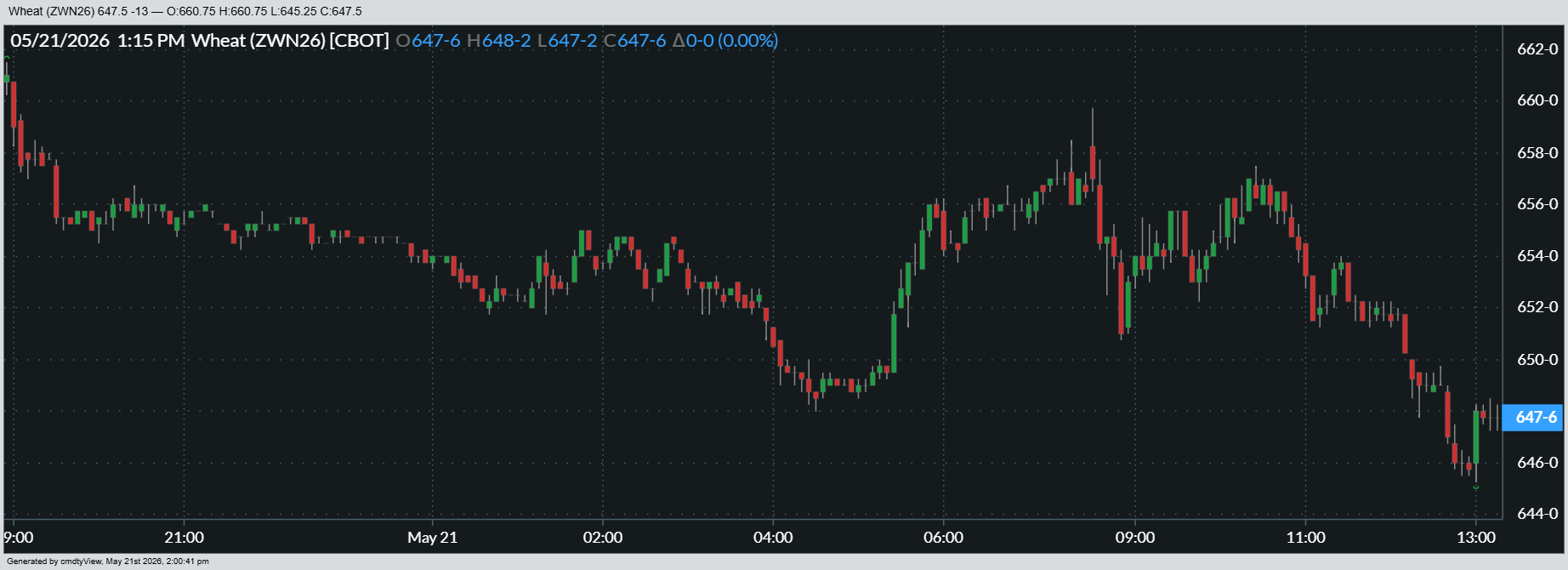Click the 654-0 price axis label
1568x570 pixels.
(x=1537, y=256)
